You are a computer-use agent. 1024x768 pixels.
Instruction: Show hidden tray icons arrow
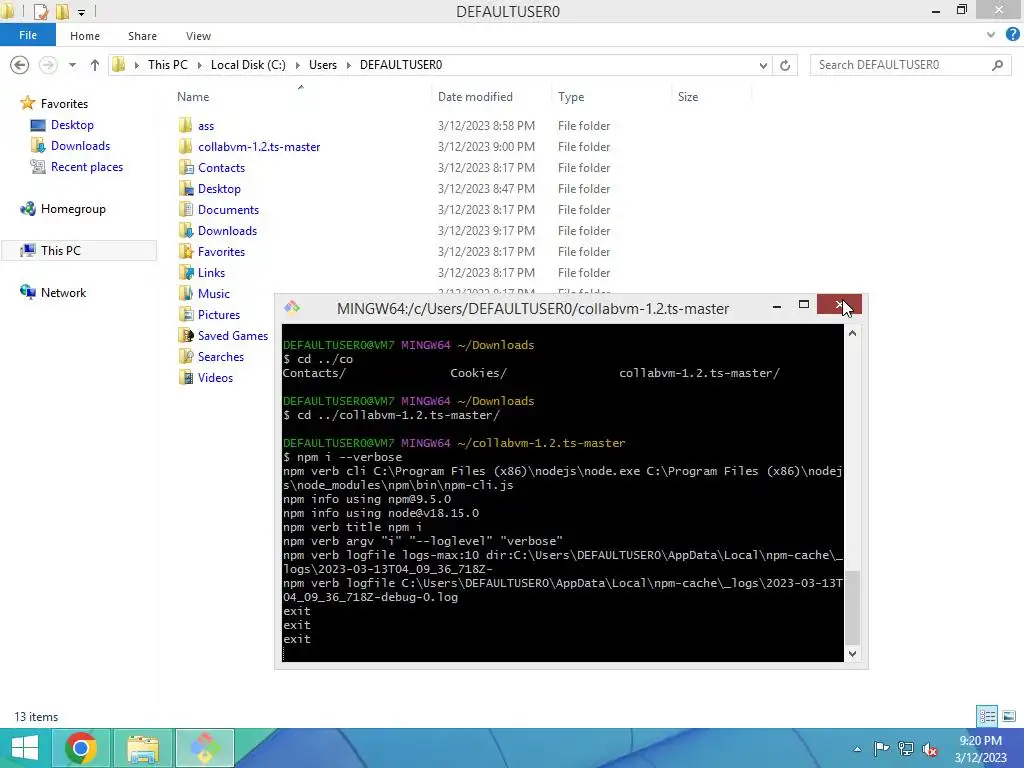[857, 749]
